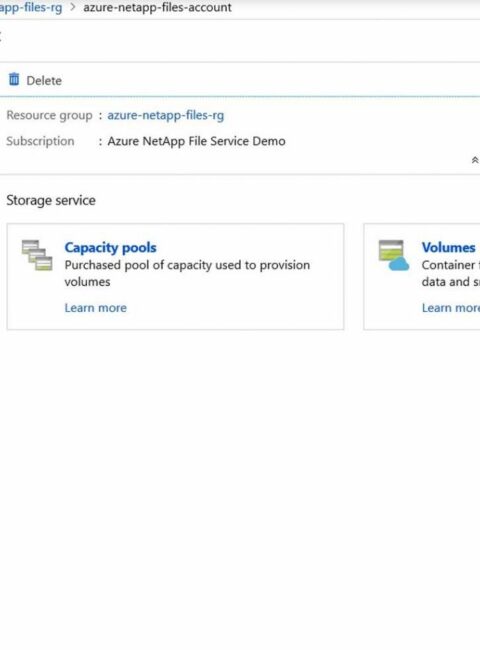The height and width of the screenshot is (650, 480).
Task: Click the breadcrumb chevron separator
Action: (x=73, y=7)
